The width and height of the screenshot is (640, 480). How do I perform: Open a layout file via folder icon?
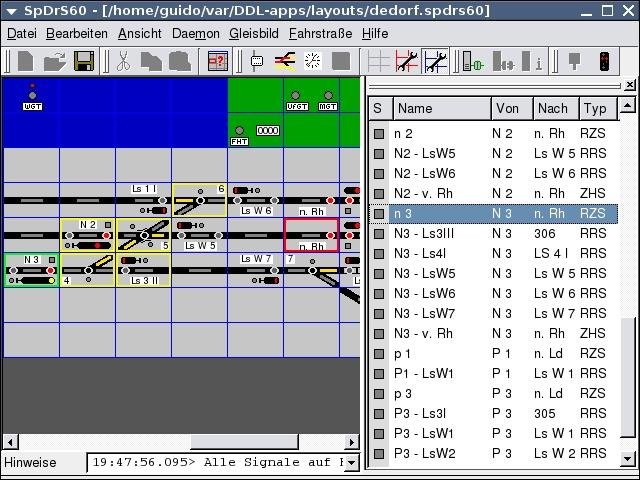pos(55,62)
